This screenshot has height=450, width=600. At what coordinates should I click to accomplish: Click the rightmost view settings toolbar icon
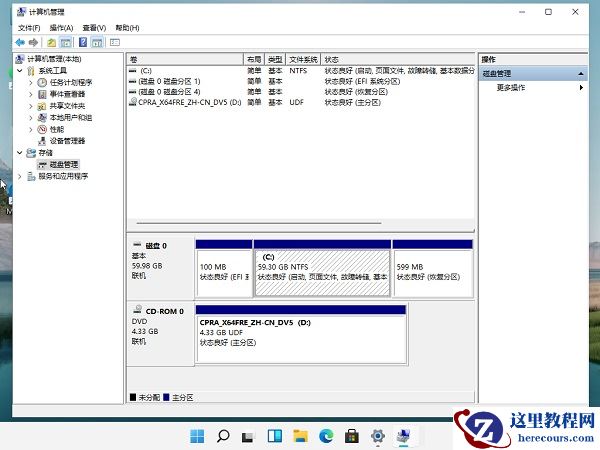point(115,42)
